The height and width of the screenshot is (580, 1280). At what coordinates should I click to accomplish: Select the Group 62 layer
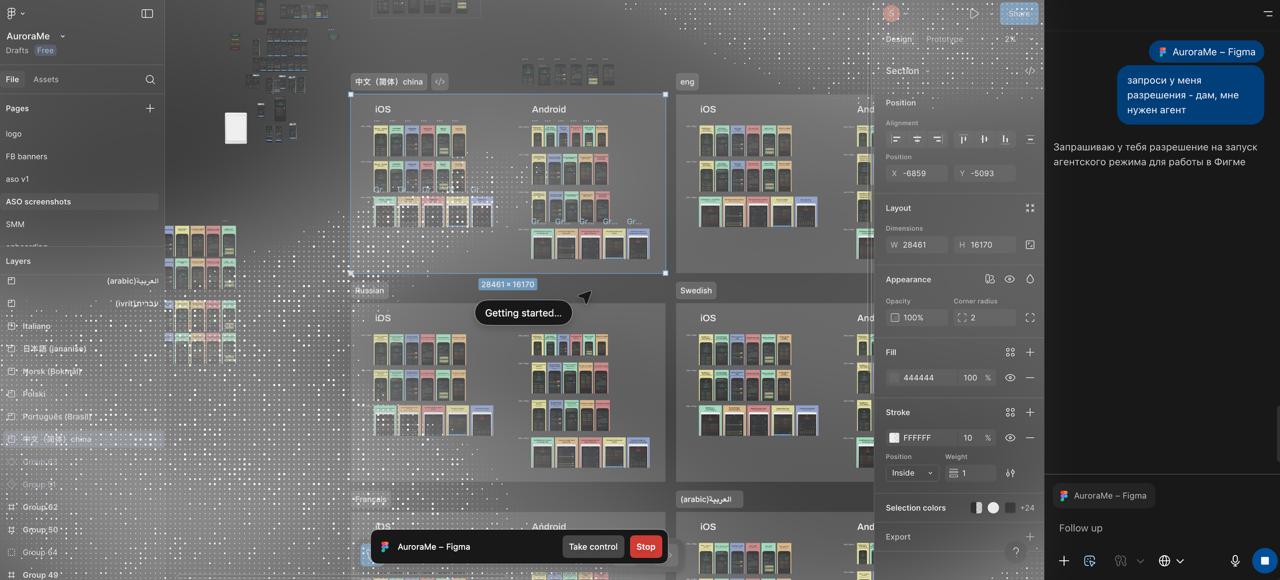[x=82, y=507]
